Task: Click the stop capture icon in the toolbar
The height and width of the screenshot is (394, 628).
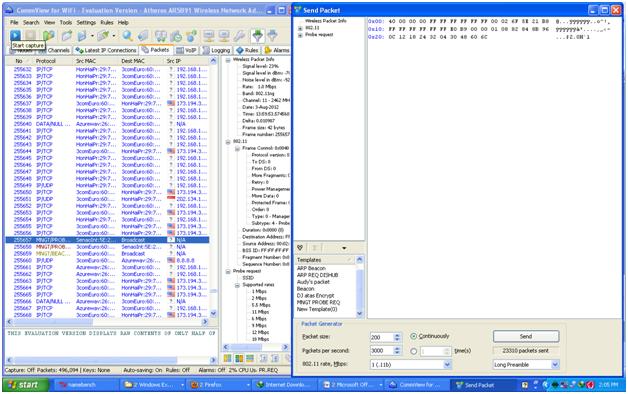Action: (x=31, y=35)
